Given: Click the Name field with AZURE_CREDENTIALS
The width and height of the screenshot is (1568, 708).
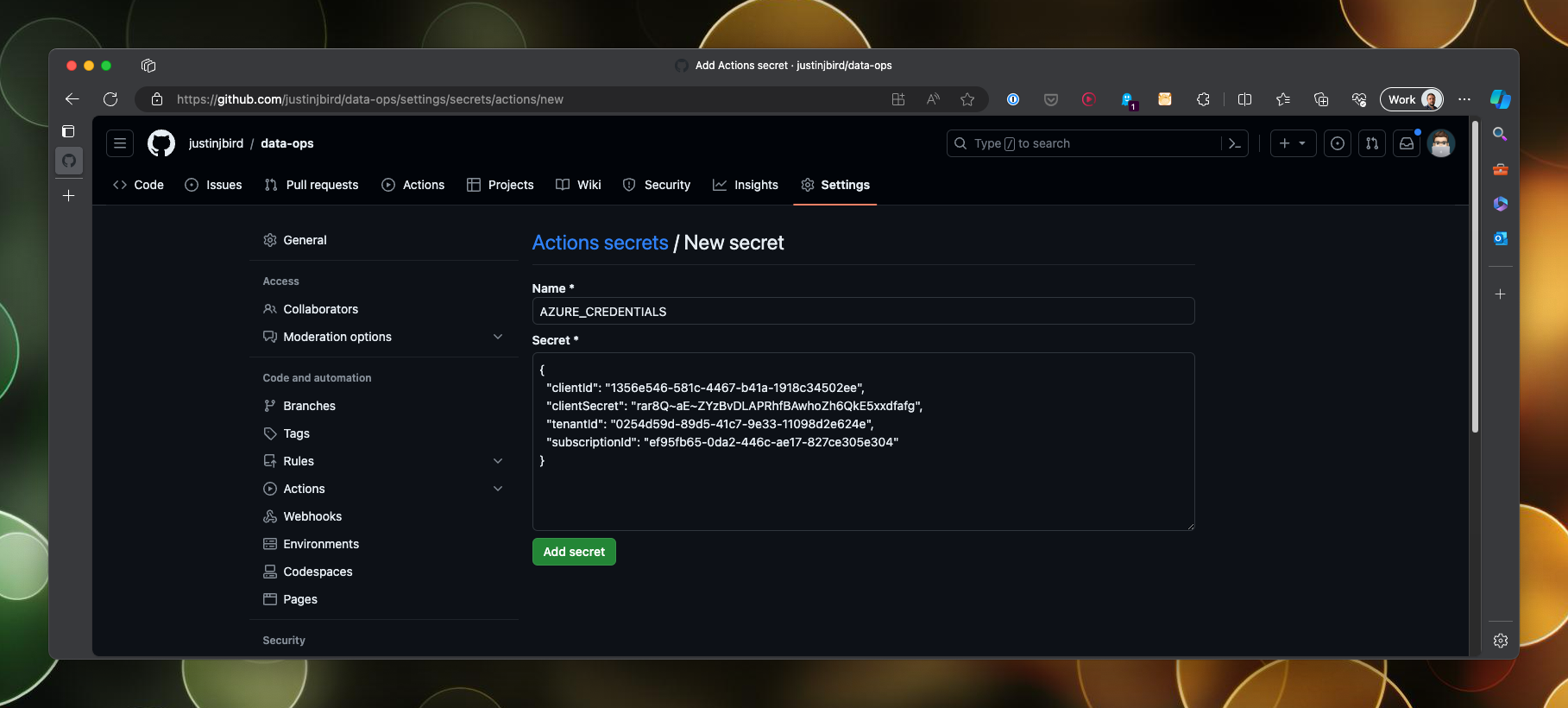Looking at the screenshot, I should pos(863,312).
